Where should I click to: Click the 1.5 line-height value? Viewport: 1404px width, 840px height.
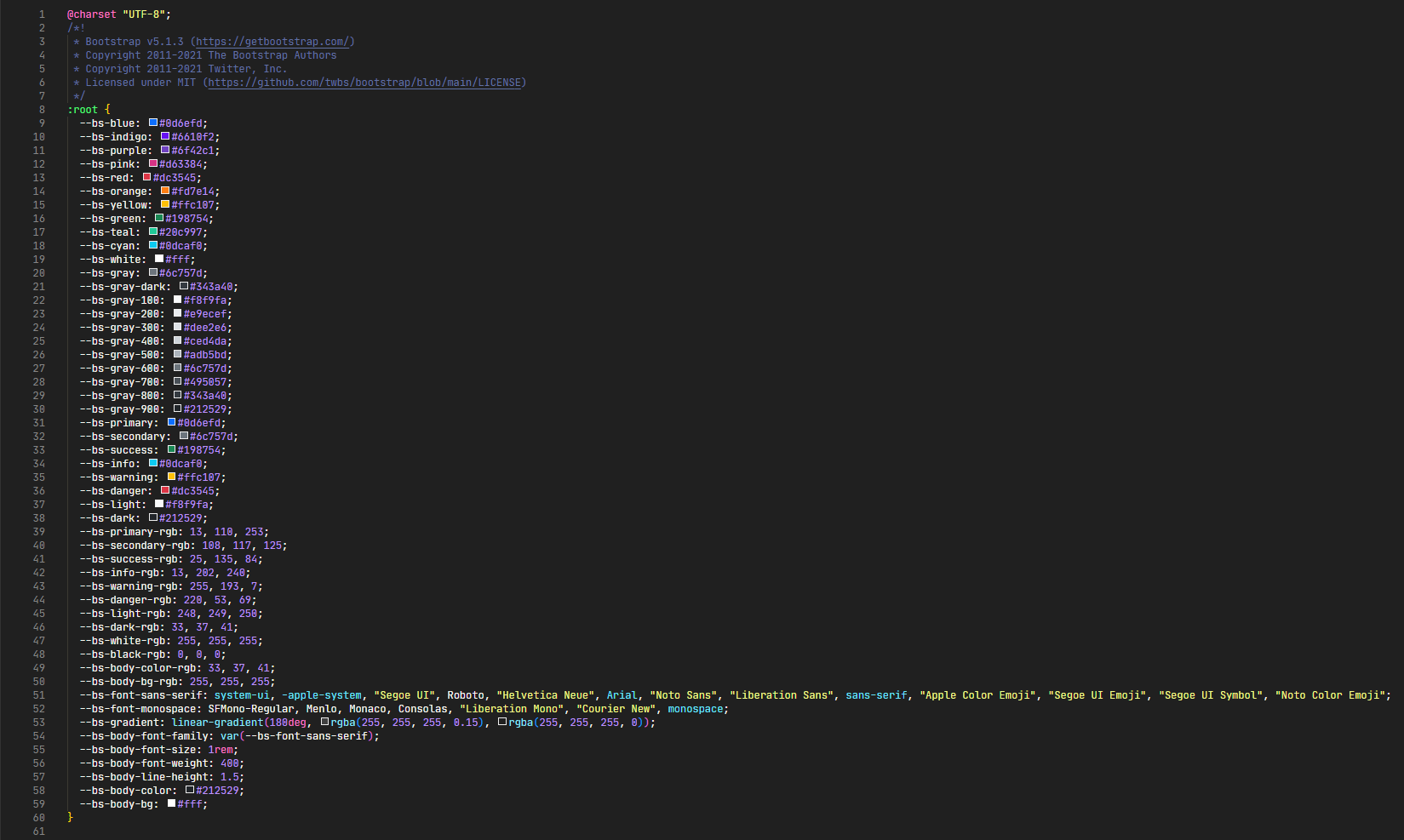[x=230, y=777]
